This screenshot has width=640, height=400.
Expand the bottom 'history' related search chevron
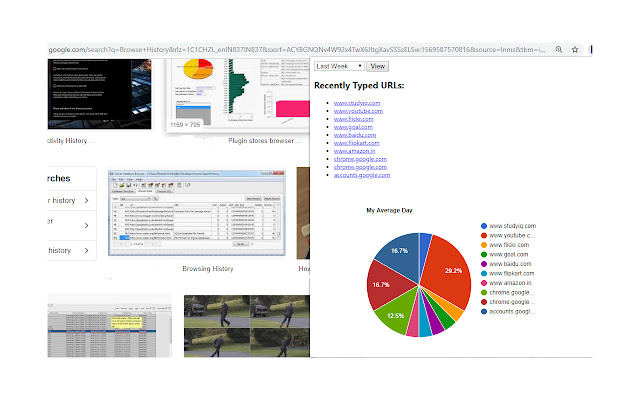tap(86, 250)
